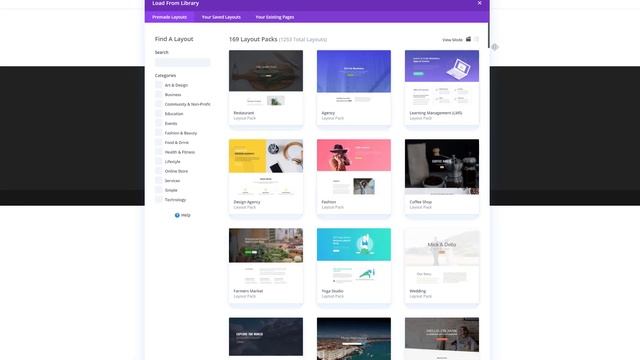Check the Services category

(x=158, y=180)
